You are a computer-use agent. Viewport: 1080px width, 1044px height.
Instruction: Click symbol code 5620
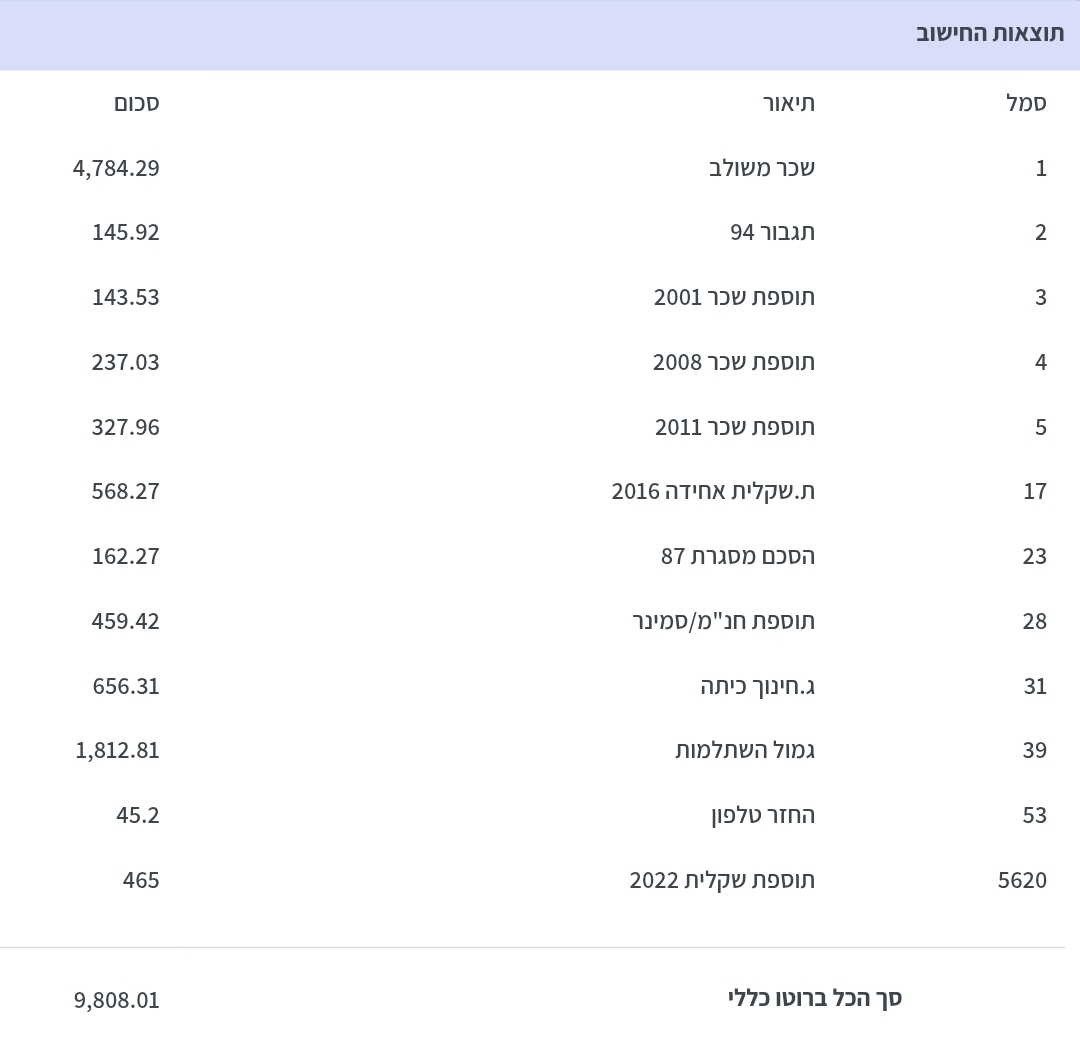1022,880
